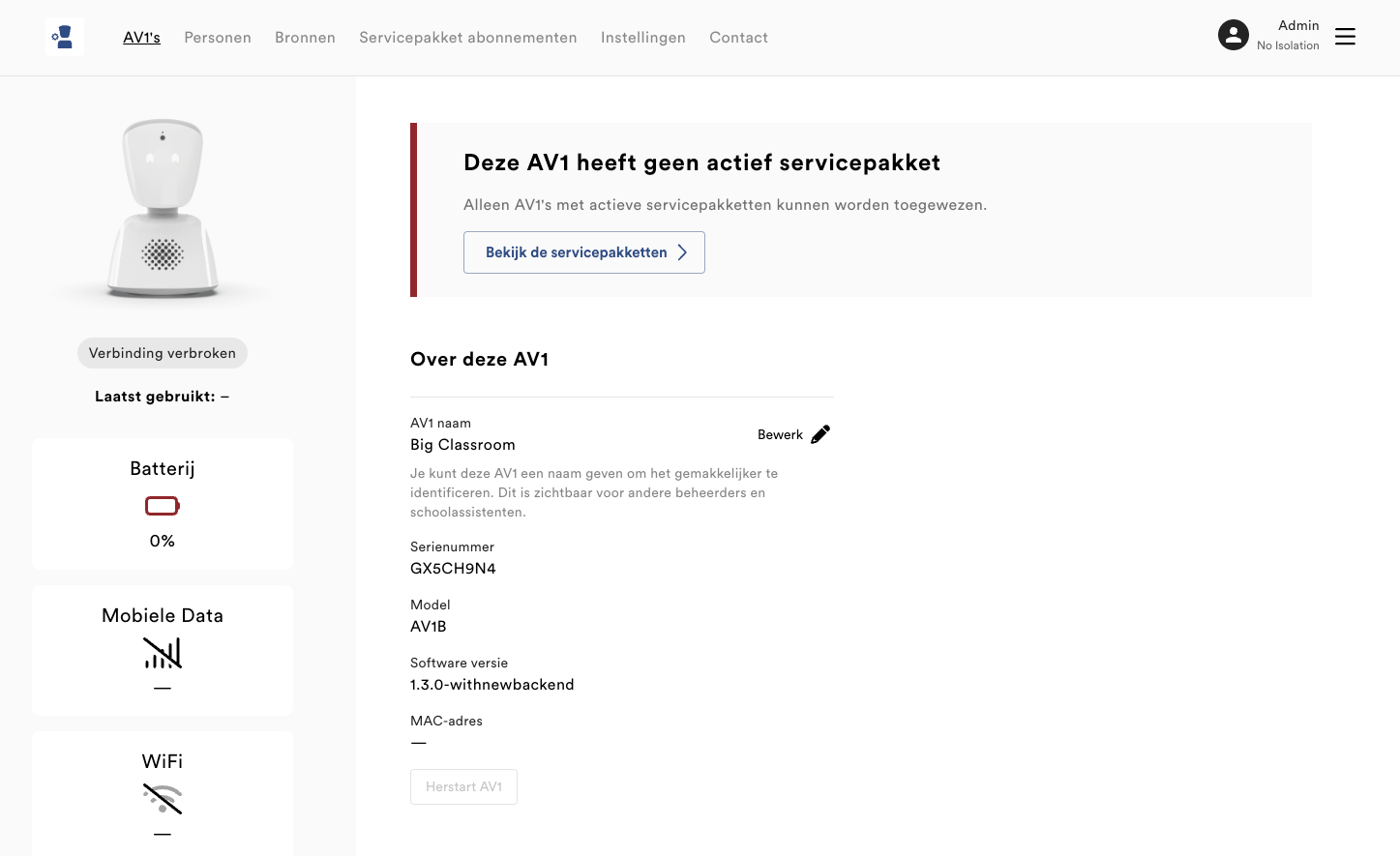Click the WiFi card title

[163, 761]
